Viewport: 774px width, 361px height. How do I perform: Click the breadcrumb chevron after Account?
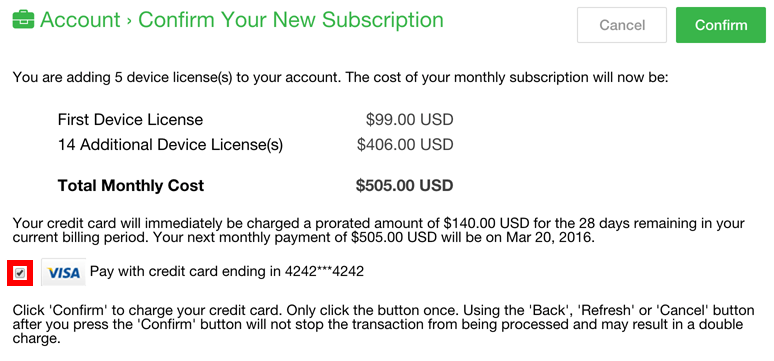tap(129, 21)
